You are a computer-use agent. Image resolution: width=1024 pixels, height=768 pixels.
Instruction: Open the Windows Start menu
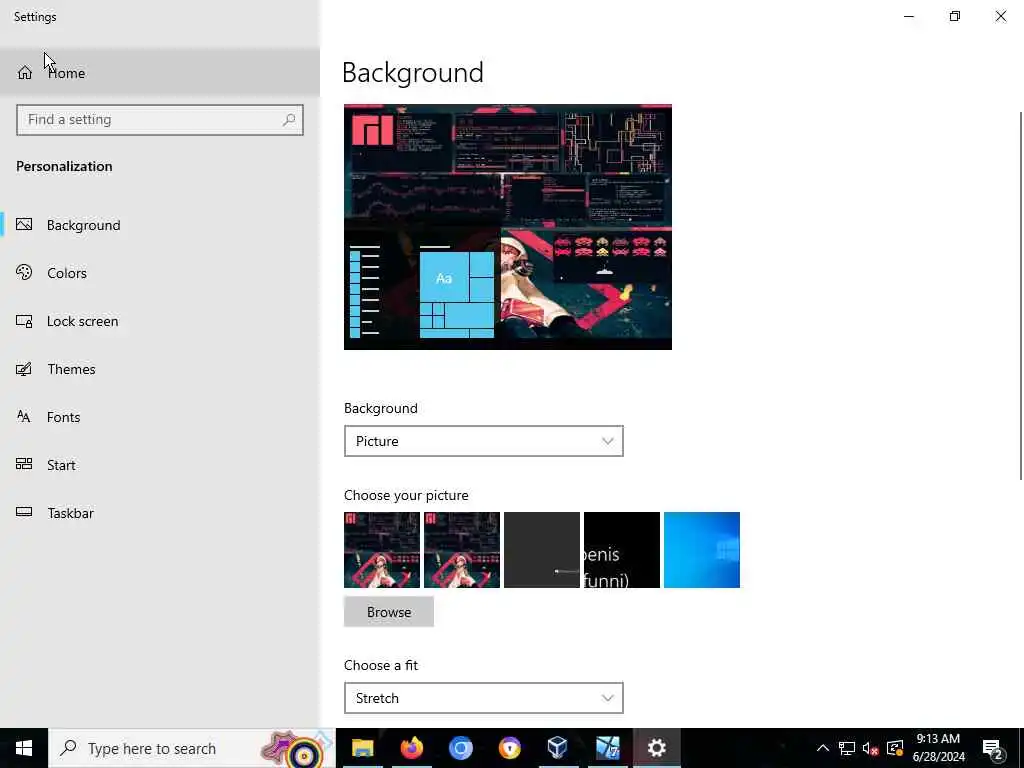pyautogui.click(x=24, y=748)
